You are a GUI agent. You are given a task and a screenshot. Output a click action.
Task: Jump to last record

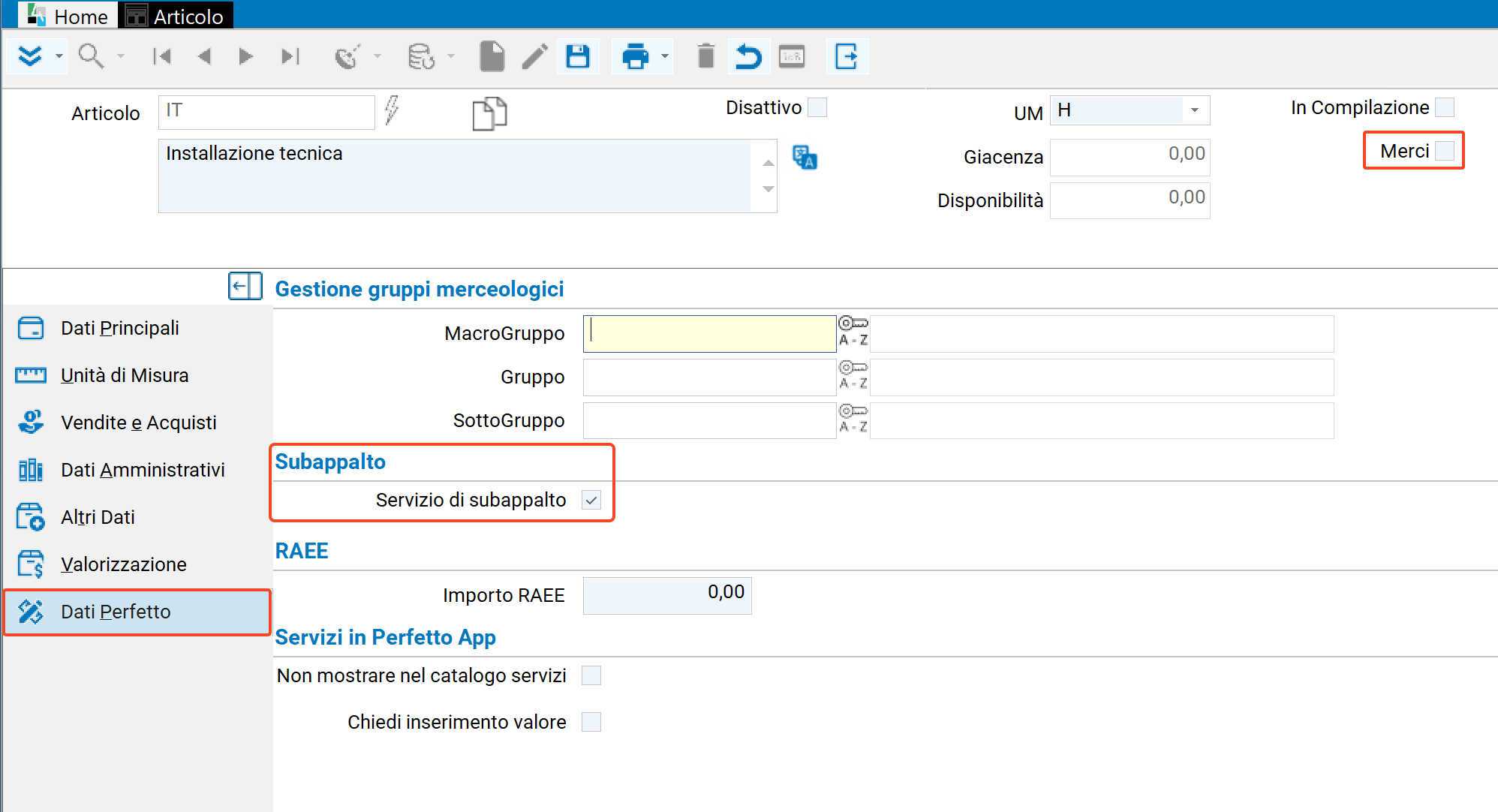[x=290, y=56]
